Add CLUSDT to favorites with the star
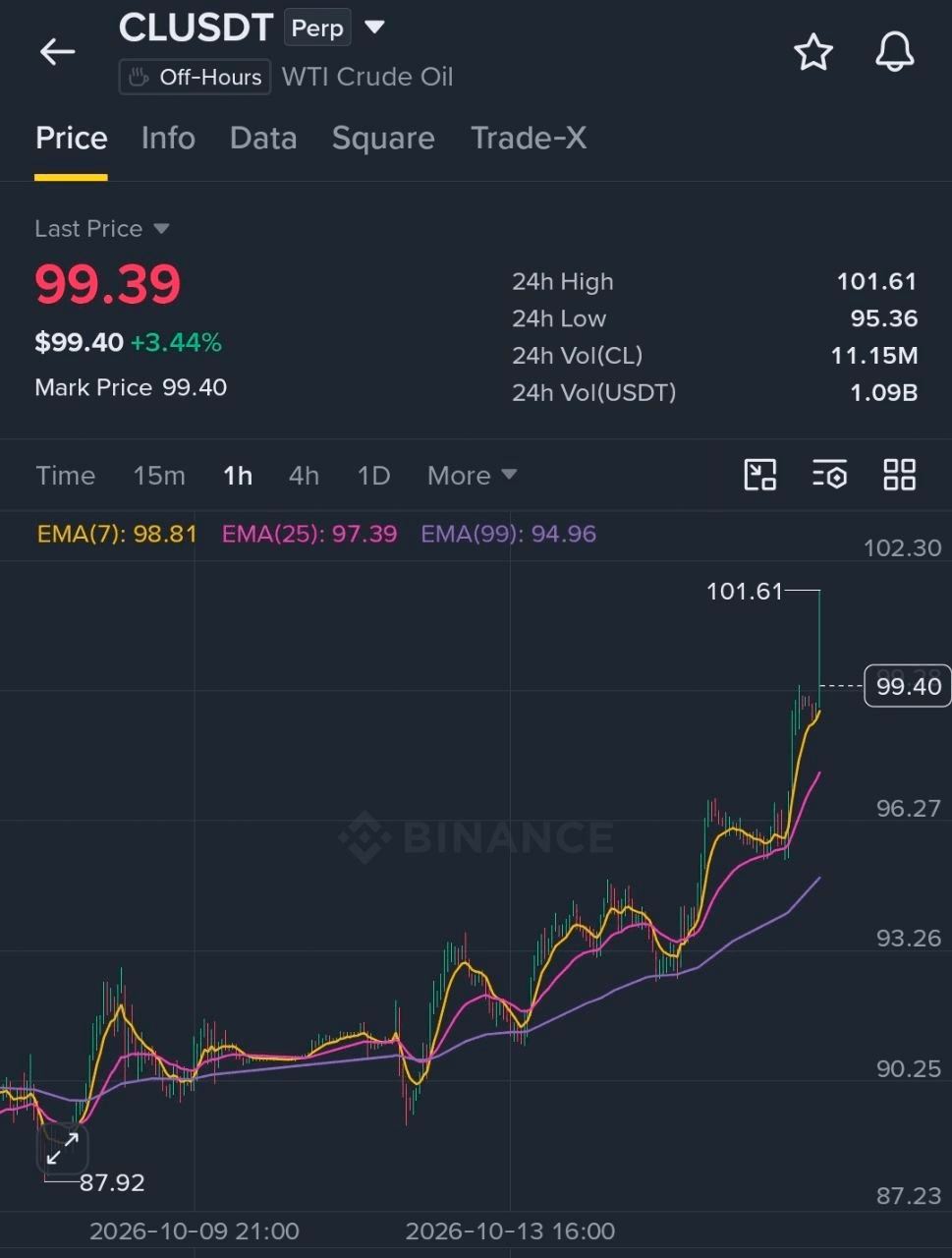 pyautogui.click(x=813, y=52)
